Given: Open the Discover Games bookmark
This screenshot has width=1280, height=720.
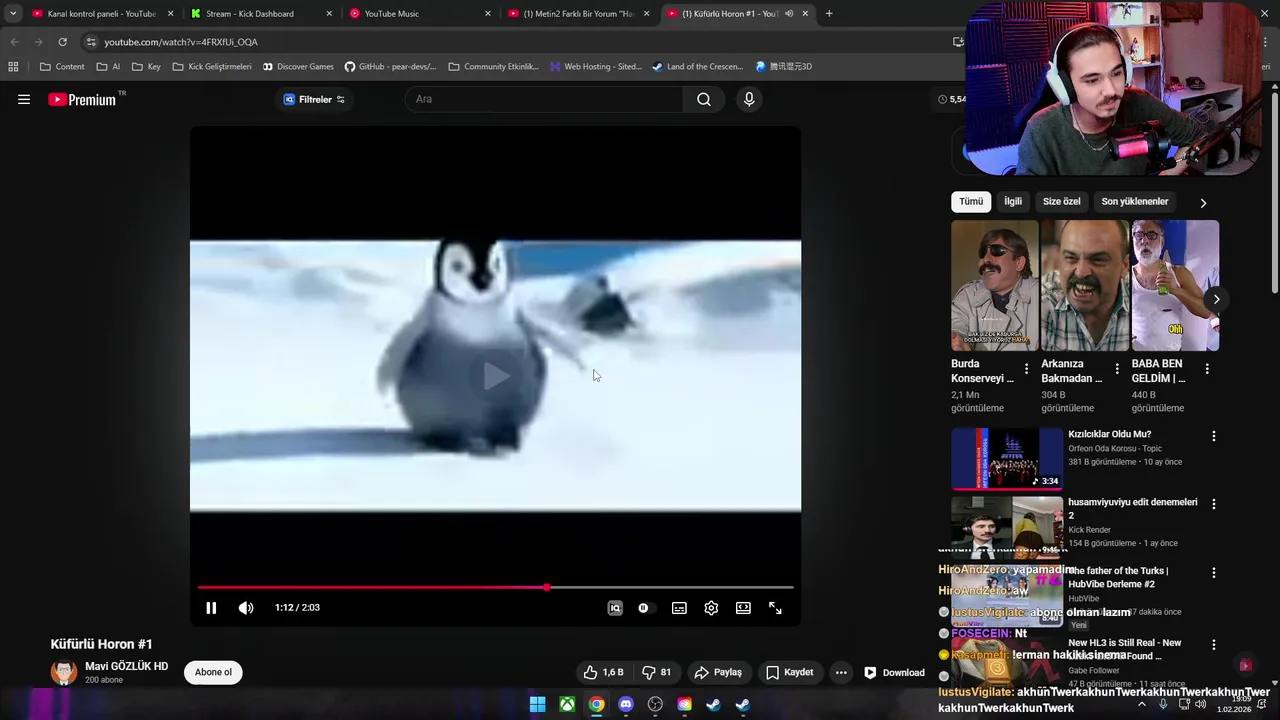Looking at the screenshot, I should coord(298,67).
